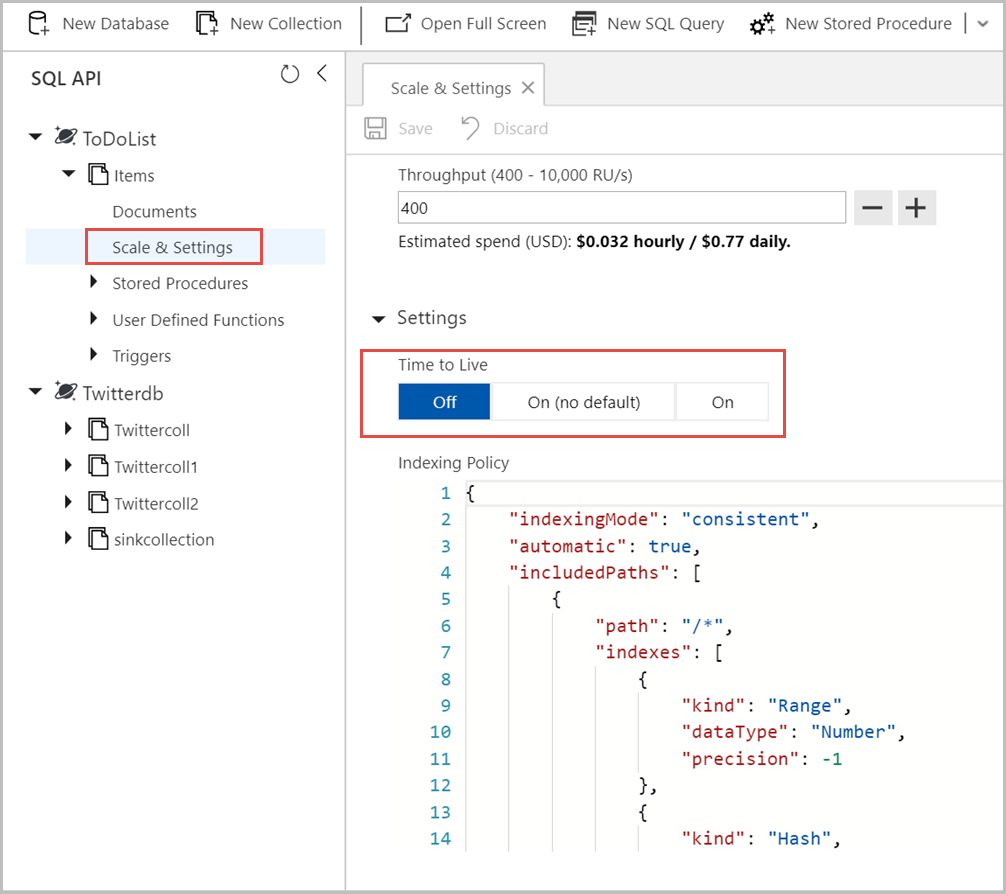This screenshot has height=894, width=1006.
Task: Collapse the SQL API side panel
Action: coord(321,74)
